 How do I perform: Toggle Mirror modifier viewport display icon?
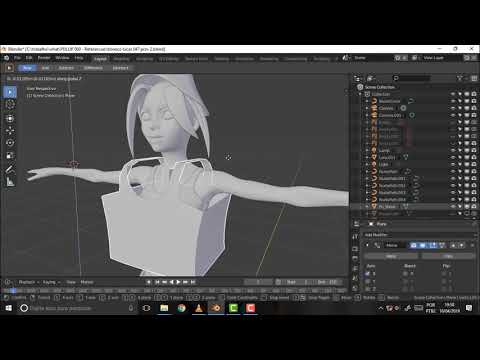(423, 245)
